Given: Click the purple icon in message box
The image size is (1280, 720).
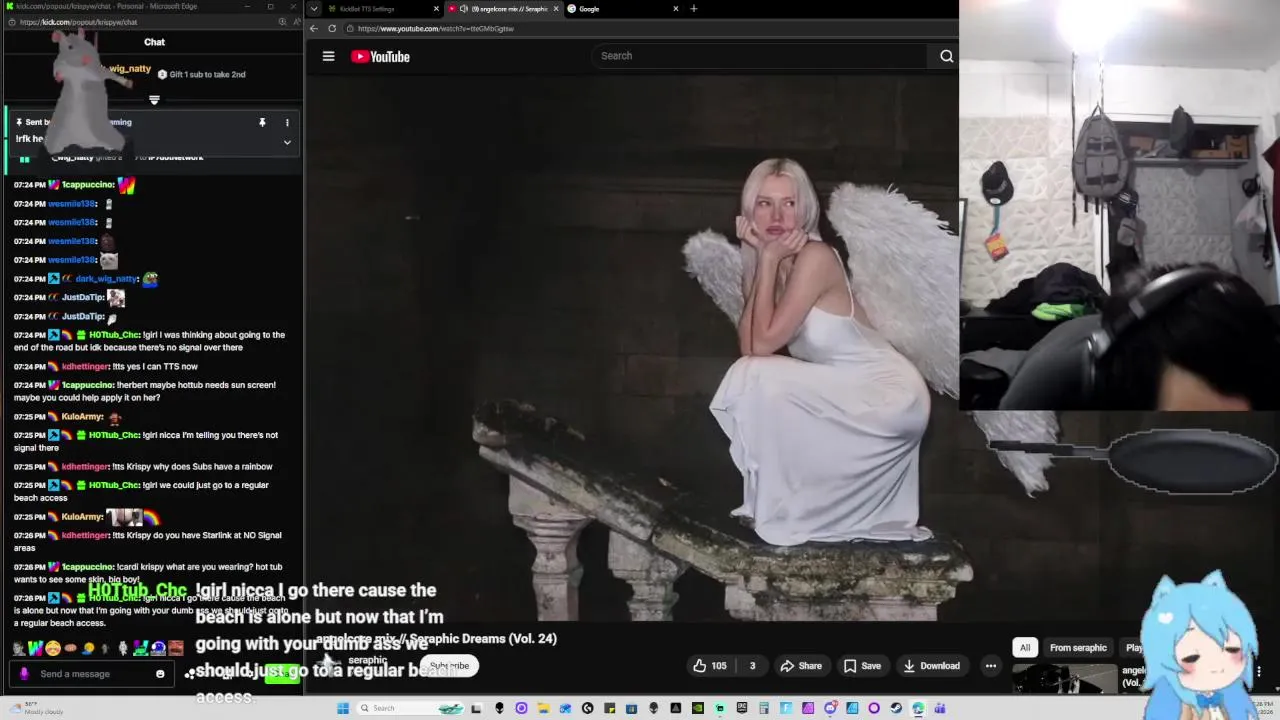Looking at the screenshot, I should pos(24,674).
